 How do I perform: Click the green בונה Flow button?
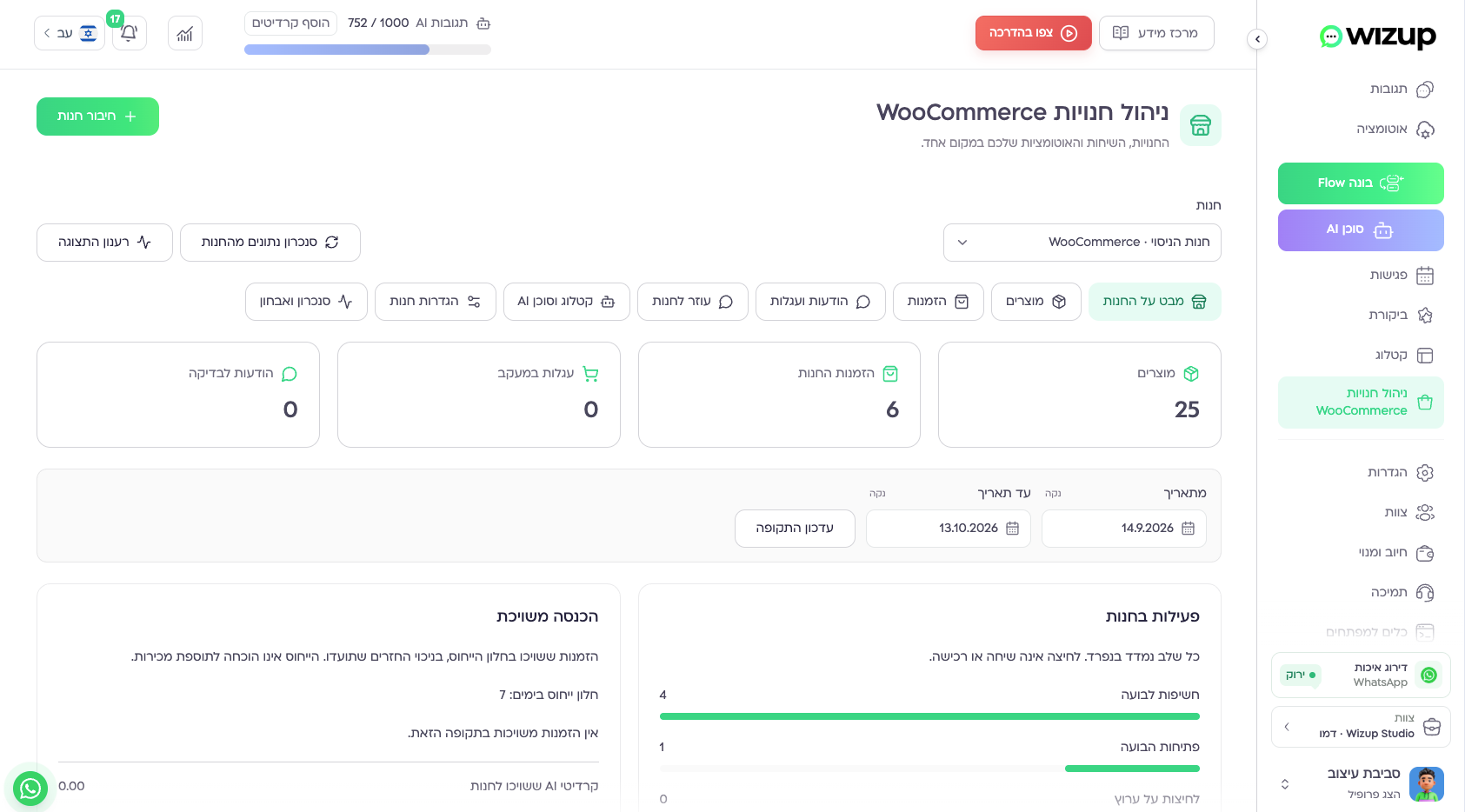(x=1361, y=183)
